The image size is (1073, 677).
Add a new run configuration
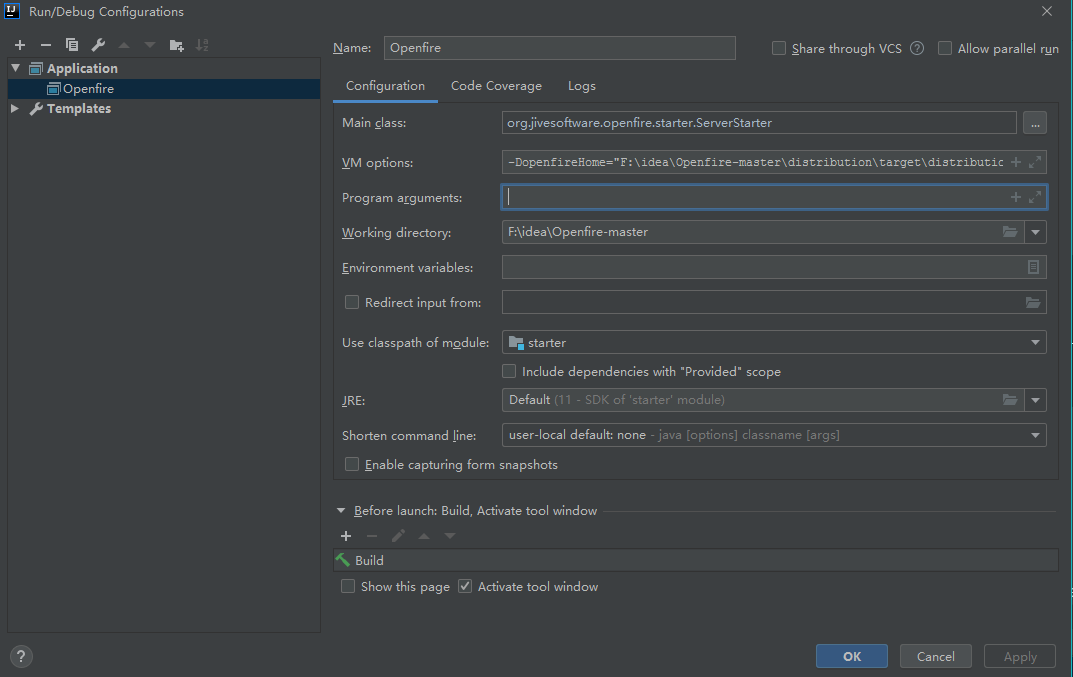pos(20,45)
